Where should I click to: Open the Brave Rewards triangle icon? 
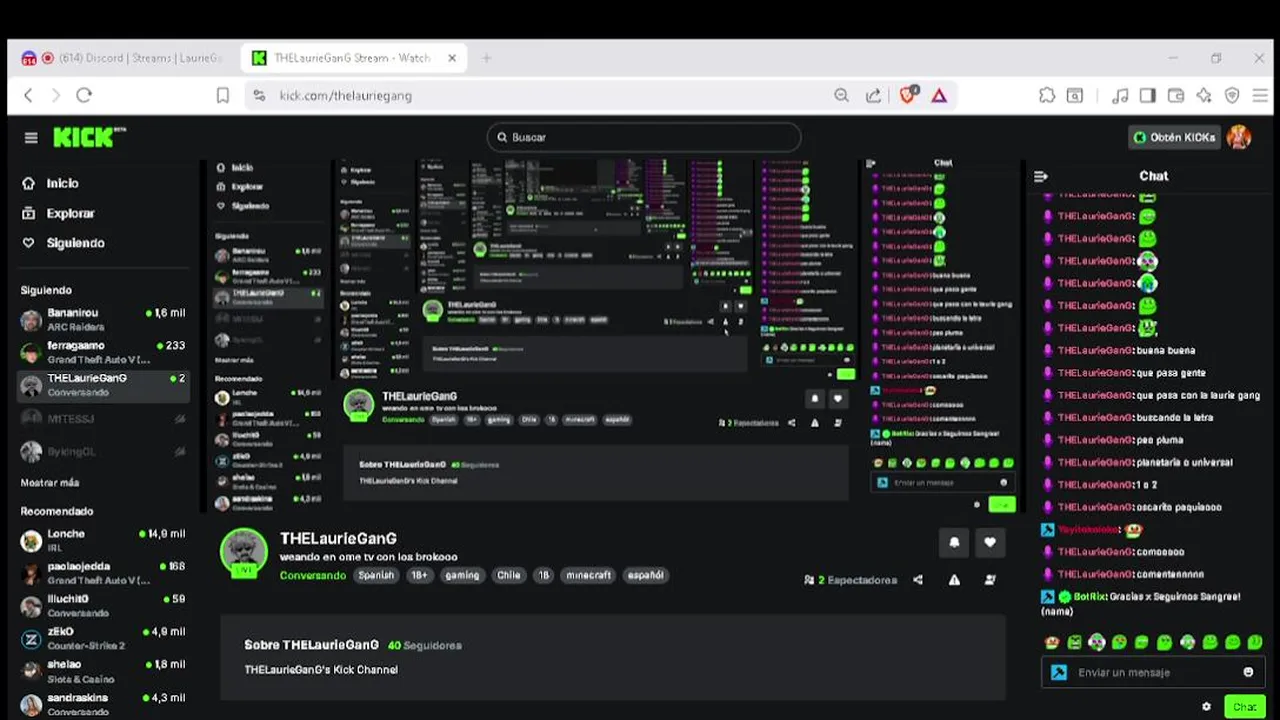pos(939,95)
